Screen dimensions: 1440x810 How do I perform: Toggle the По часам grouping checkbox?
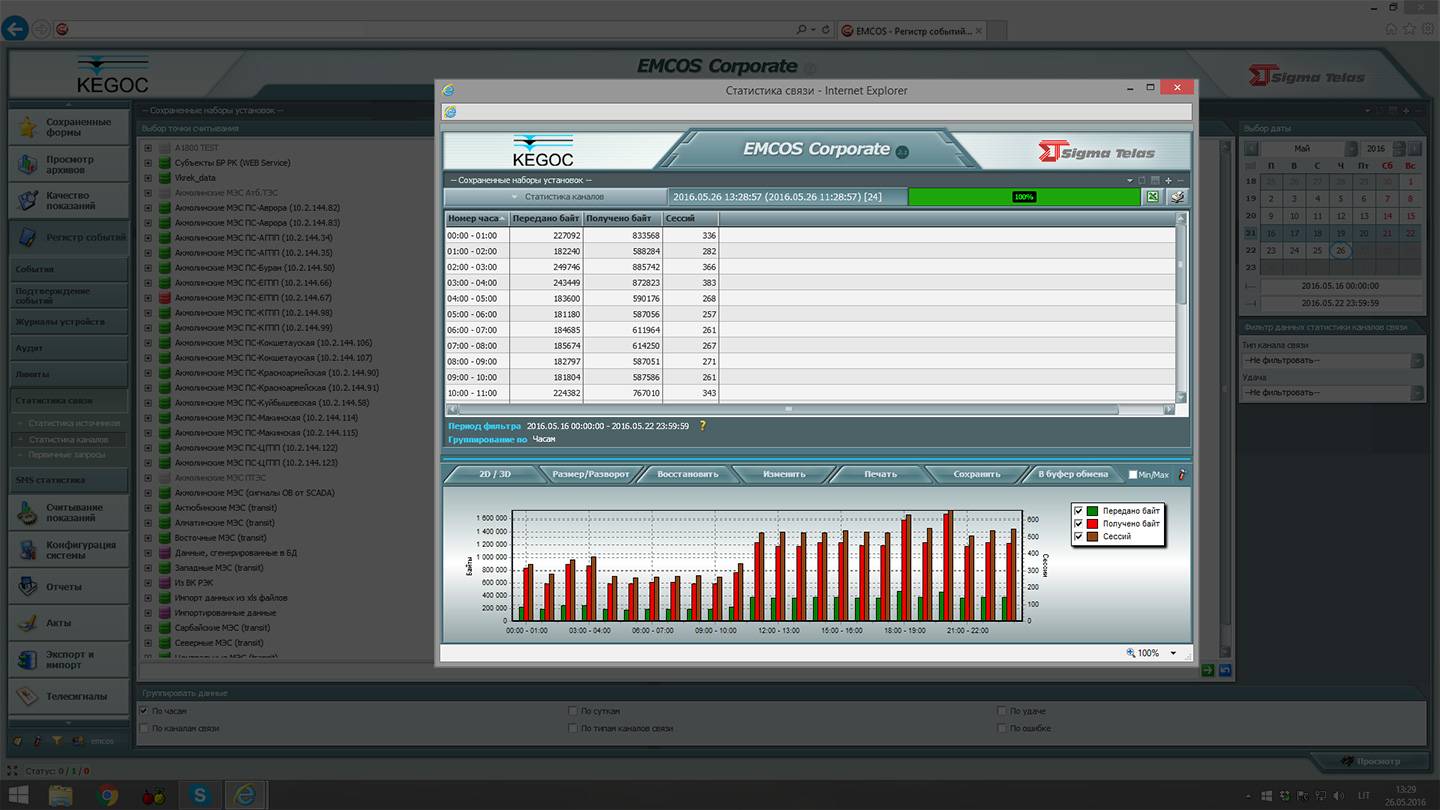point(144,711)
